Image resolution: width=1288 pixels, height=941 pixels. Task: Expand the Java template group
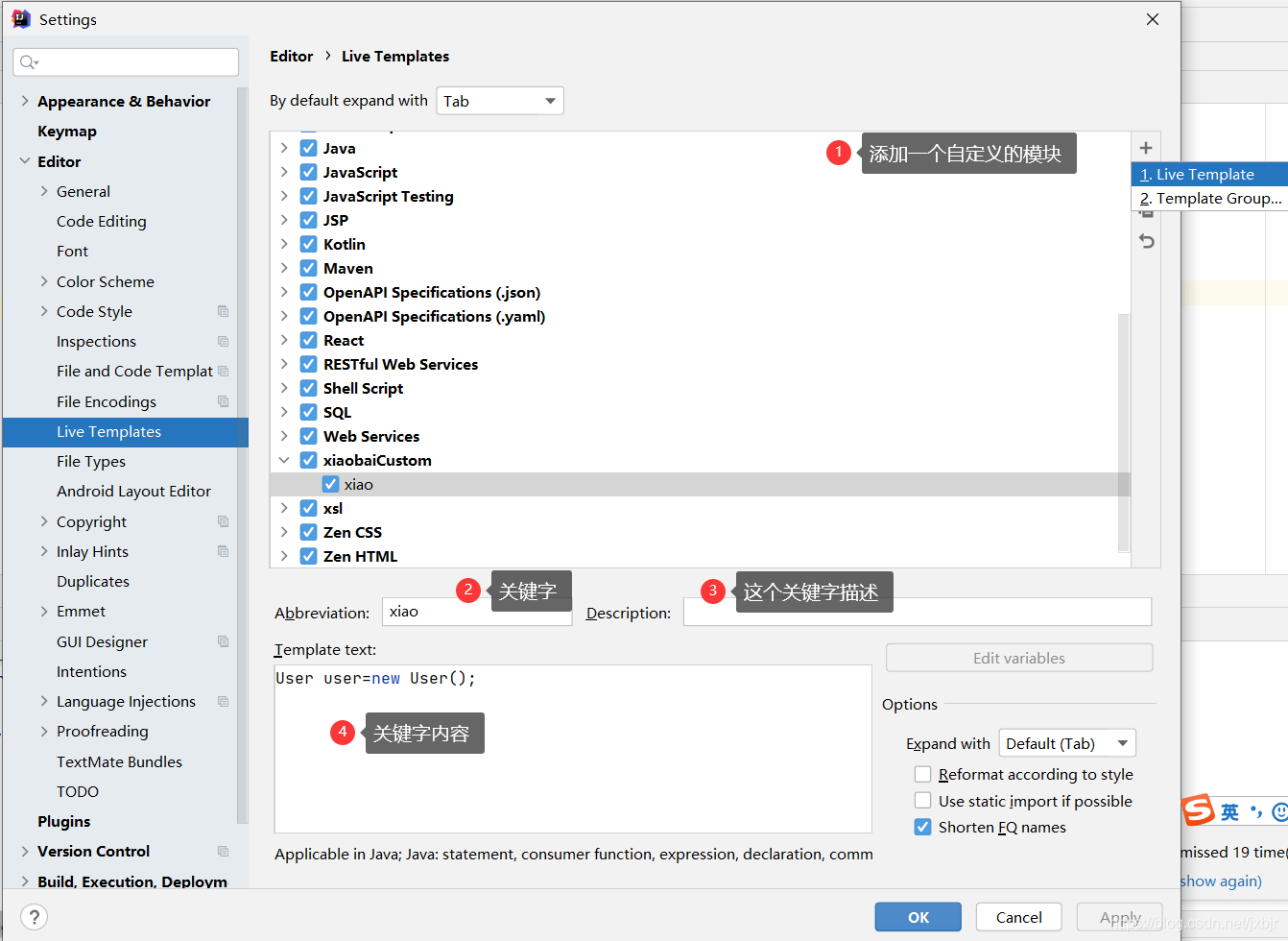(x=284, y=148)
